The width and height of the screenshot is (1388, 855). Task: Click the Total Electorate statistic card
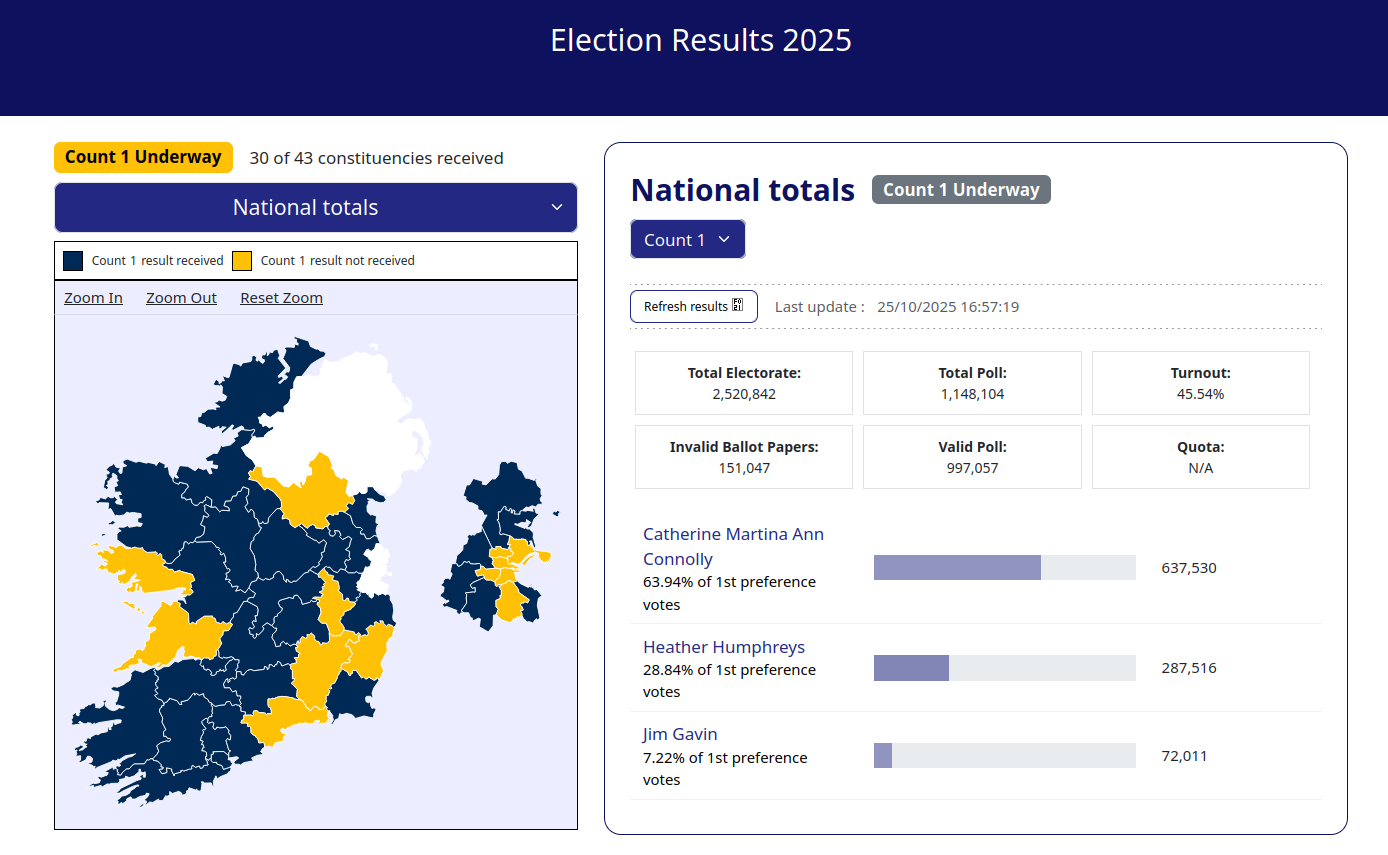[x=744, y=383]
